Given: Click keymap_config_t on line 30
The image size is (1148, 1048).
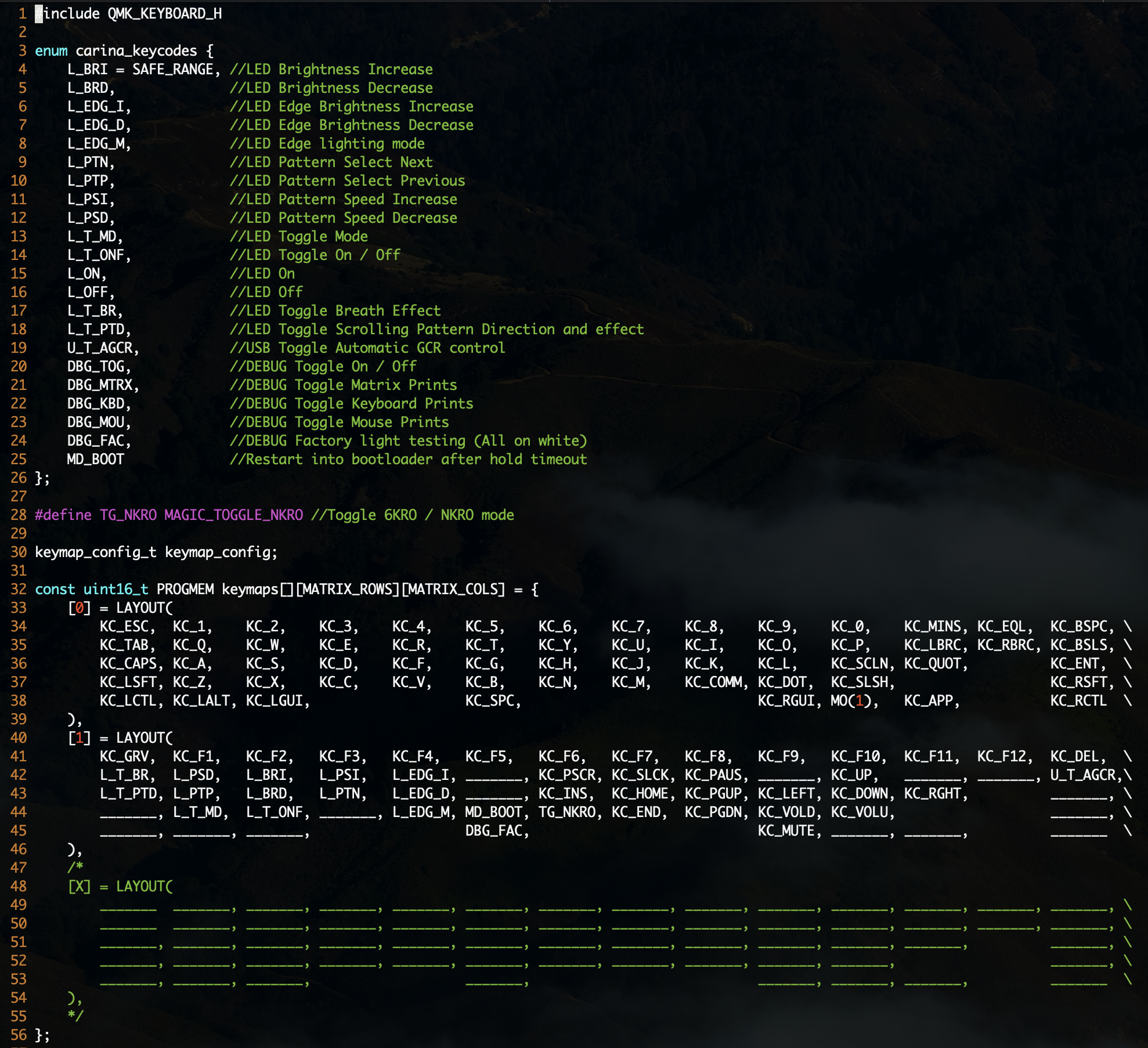Looking at the screenshot, I should pyautogui.click(x=96, y=552).
